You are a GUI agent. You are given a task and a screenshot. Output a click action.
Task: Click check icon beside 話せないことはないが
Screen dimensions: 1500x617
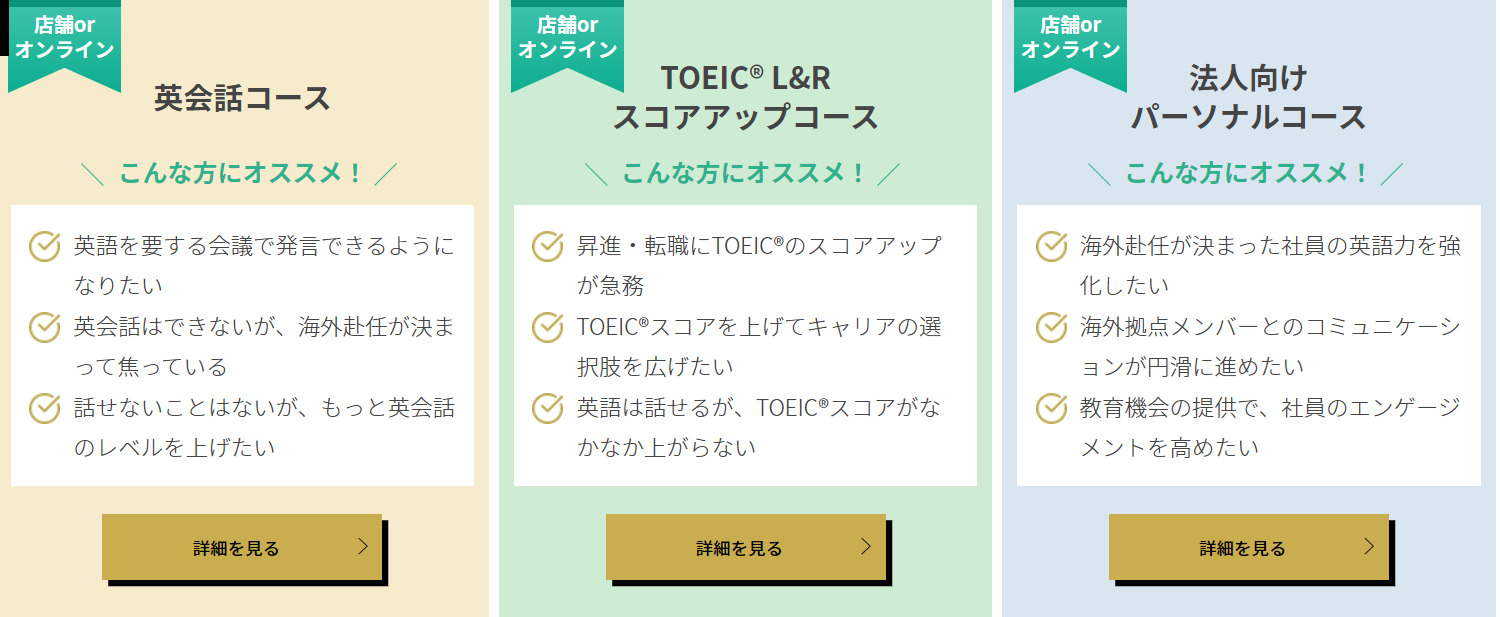pos(45,408)
